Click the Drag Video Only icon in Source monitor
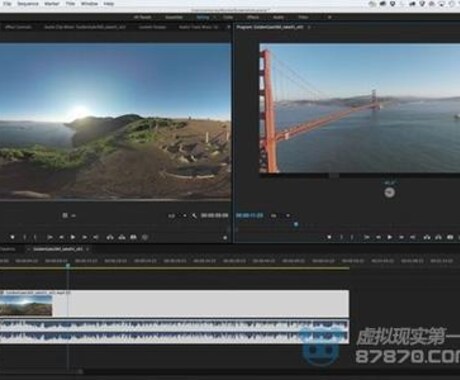 pyautogui.click(x=65, y=216)
